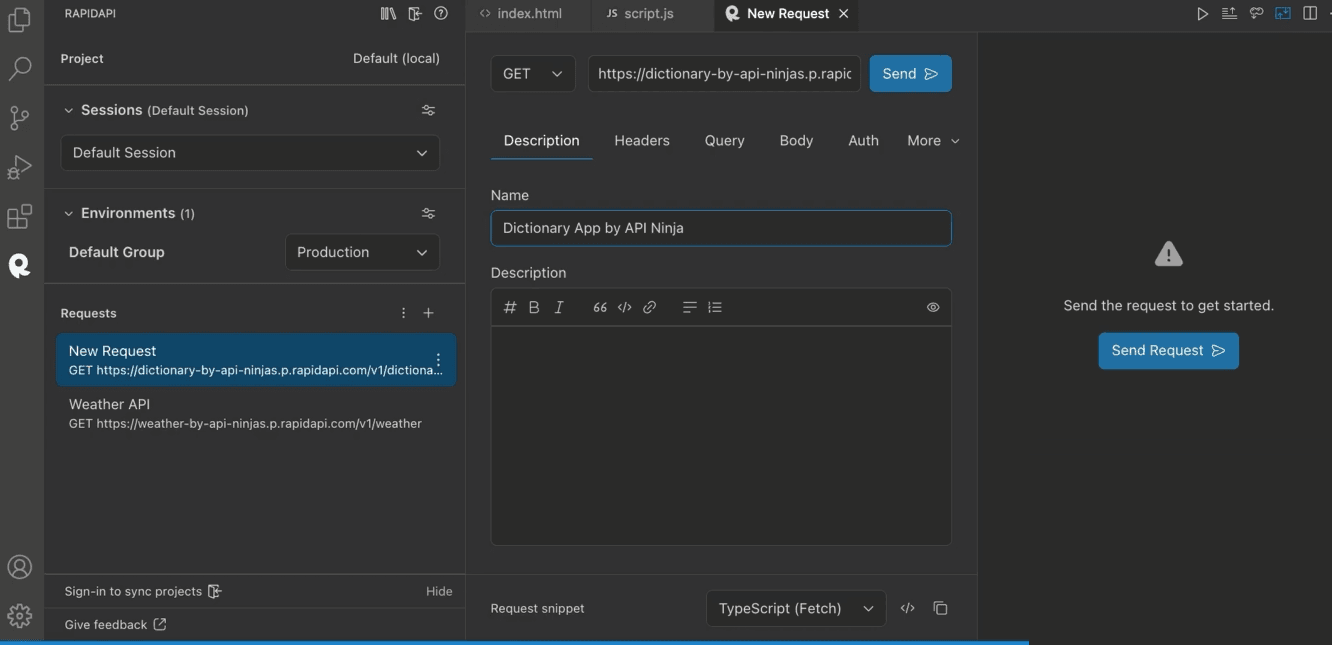Click the run play icon in editor toolbar

tap(1203, 14)
